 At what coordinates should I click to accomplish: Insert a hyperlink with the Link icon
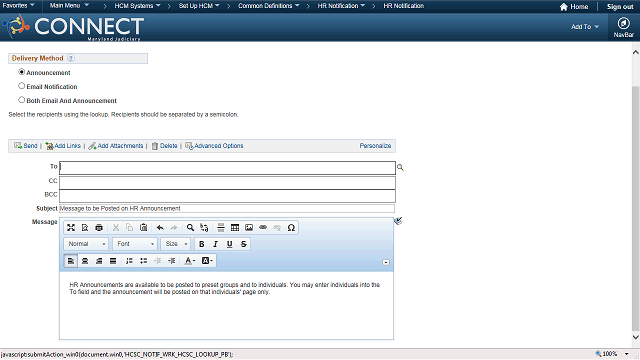coord(263,228)
